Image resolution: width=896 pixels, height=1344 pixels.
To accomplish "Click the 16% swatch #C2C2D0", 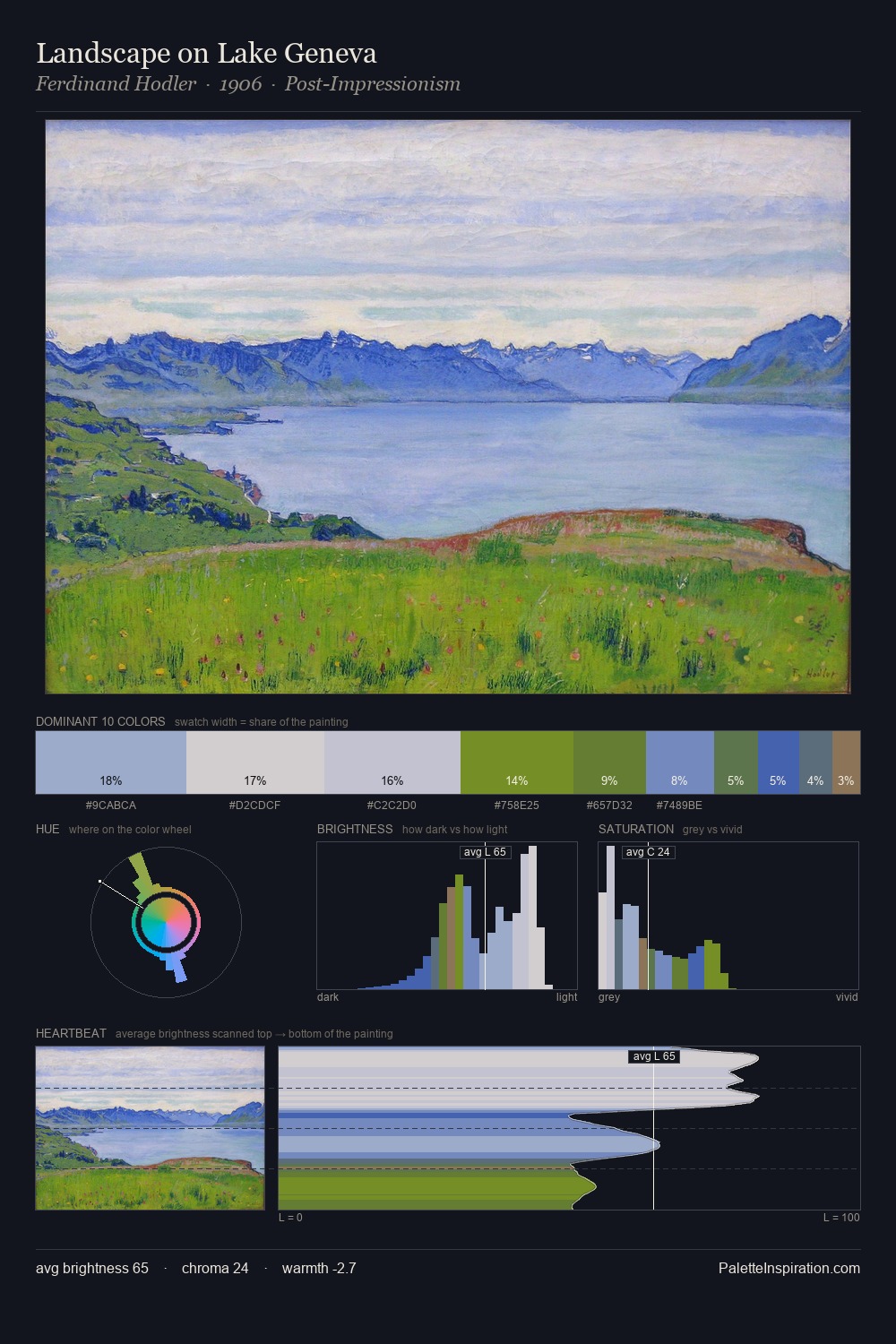I will click(392, 762).
